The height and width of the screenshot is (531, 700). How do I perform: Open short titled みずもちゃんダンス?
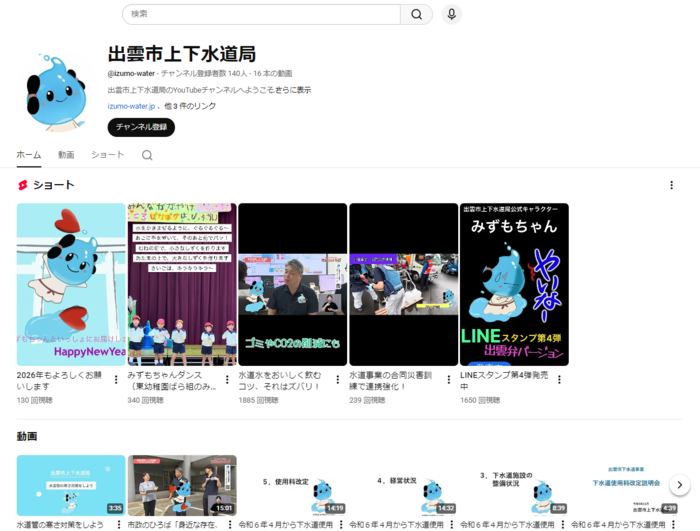(x=171, y=380)
